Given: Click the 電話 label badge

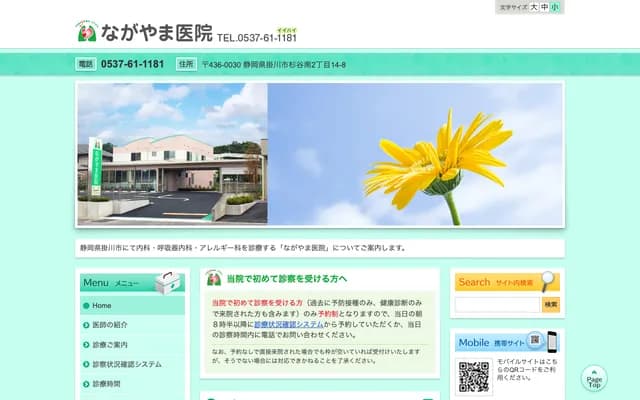Looking at the screenshot, I should 86,64.
